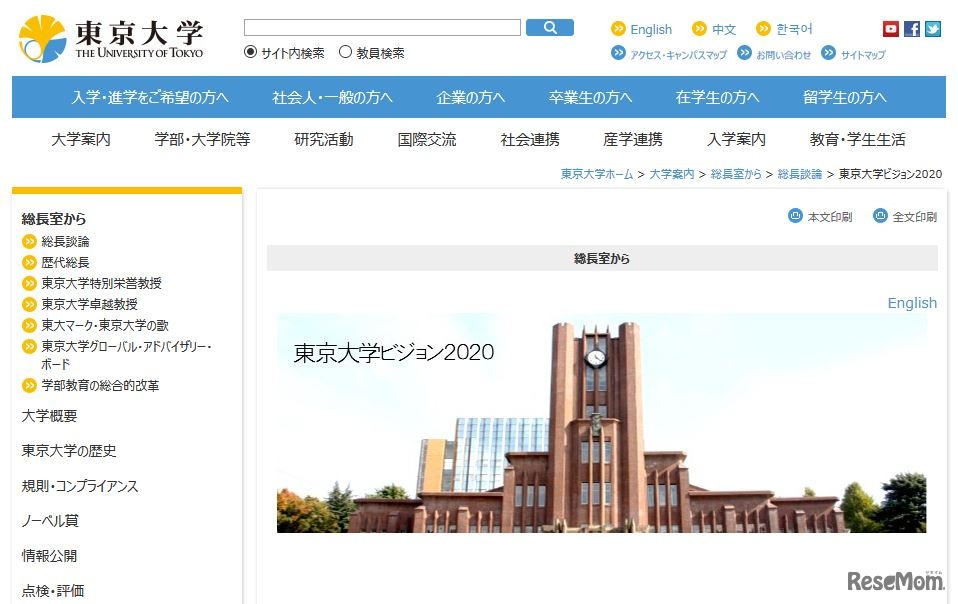Open 東京大学卓越教授 sidebar link
This screenshot has height=604, width=958.
[x=89, y=304]
